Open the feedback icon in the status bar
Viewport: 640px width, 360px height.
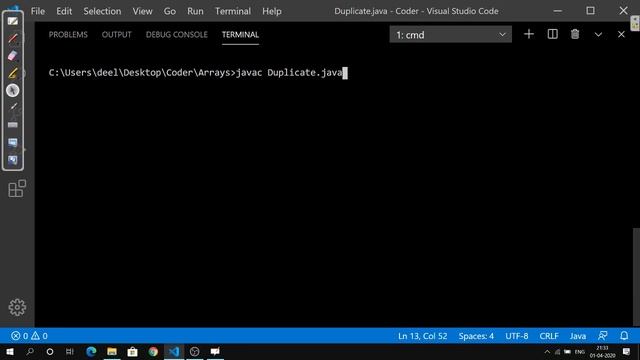point(602,336)
